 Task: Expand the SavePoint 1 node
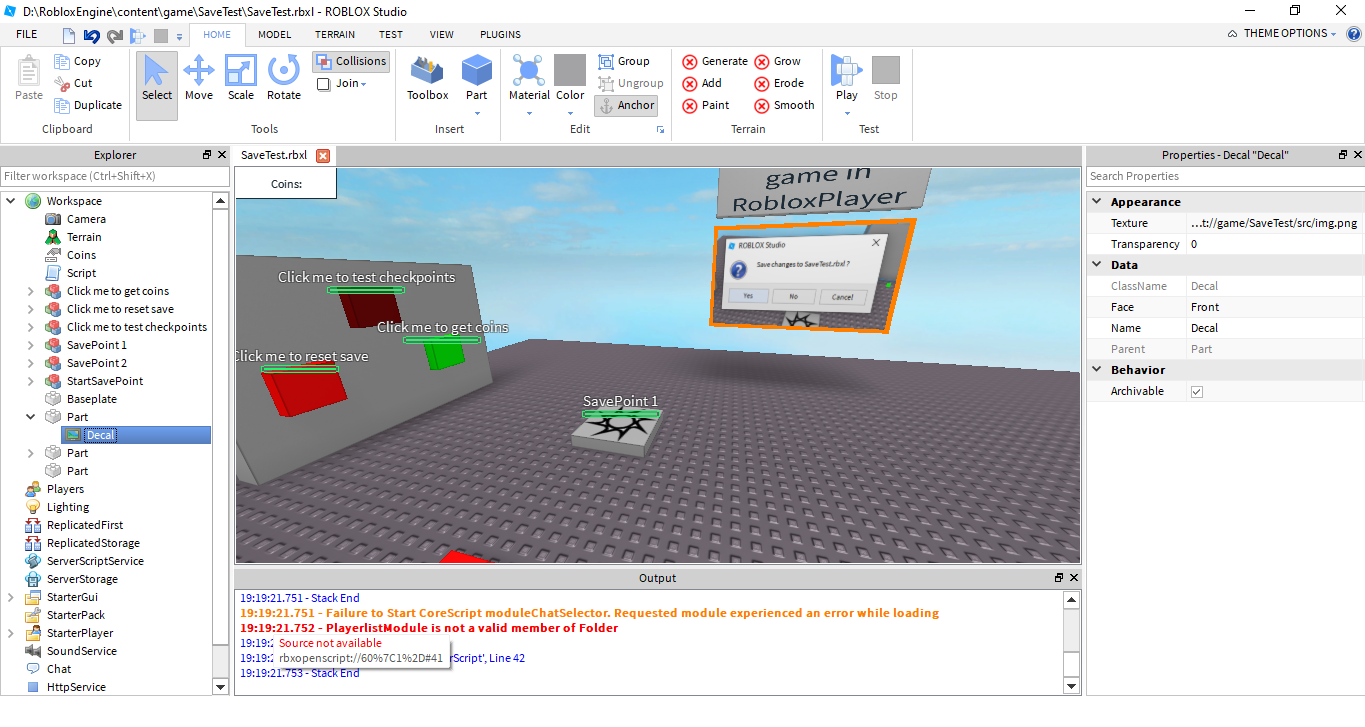30,345
